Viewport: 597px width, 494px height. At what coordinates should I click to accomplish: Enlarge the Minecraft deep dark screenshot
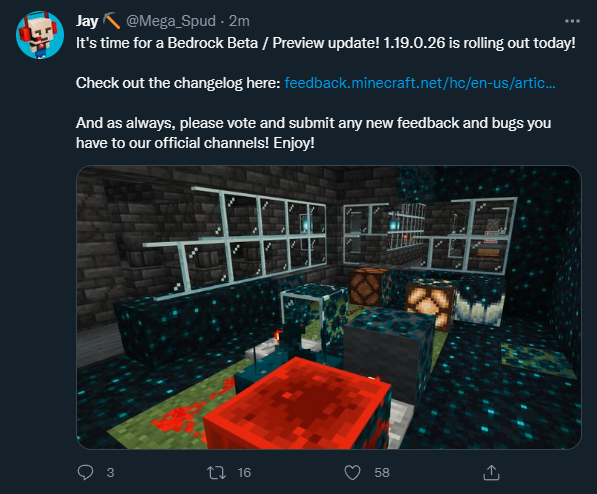(x=329, y=307)
